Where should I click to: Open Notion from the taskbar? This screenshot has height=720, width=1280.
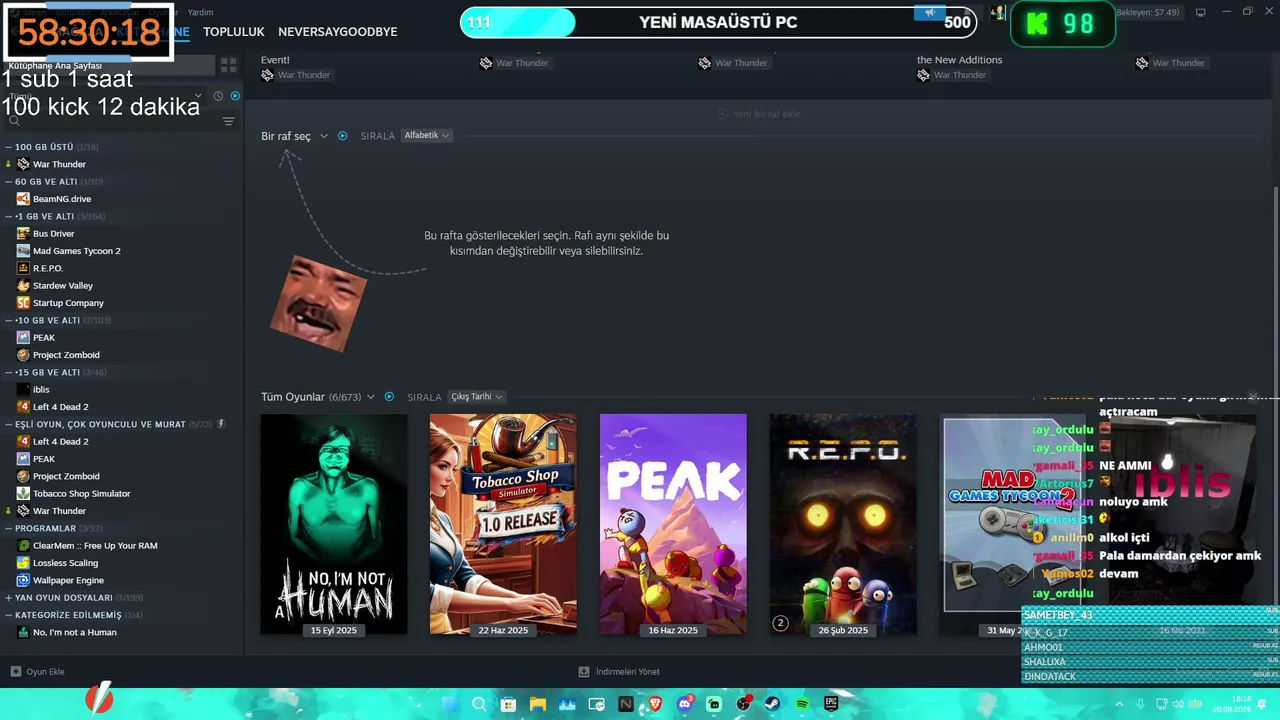(626, 705)
